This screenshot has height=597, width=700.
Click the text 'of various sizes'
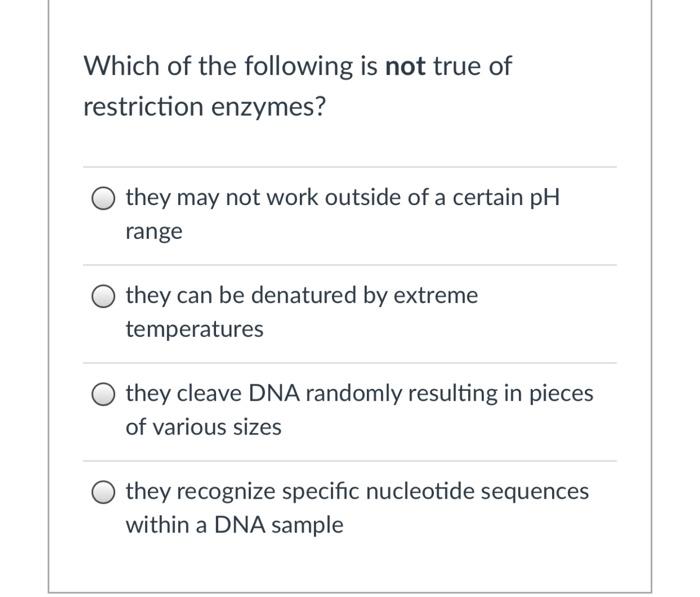[204, 427]
